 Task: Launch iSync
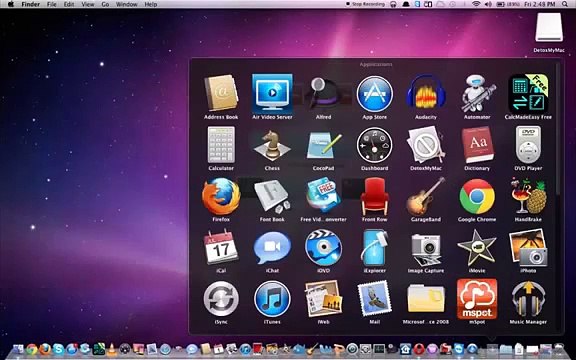(221, 299)
